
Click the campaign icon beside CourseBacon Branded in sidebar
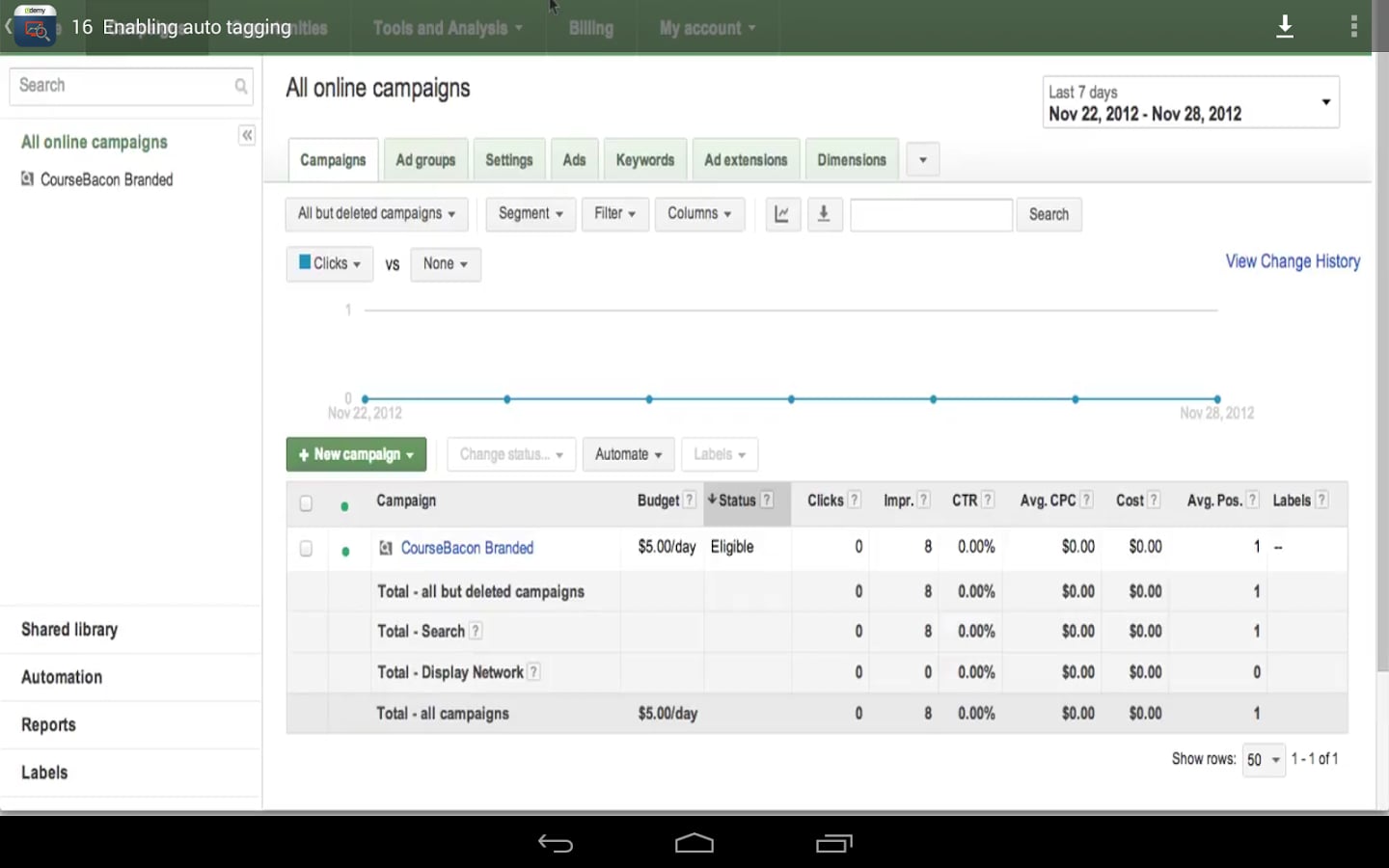[x=27, y=178]
